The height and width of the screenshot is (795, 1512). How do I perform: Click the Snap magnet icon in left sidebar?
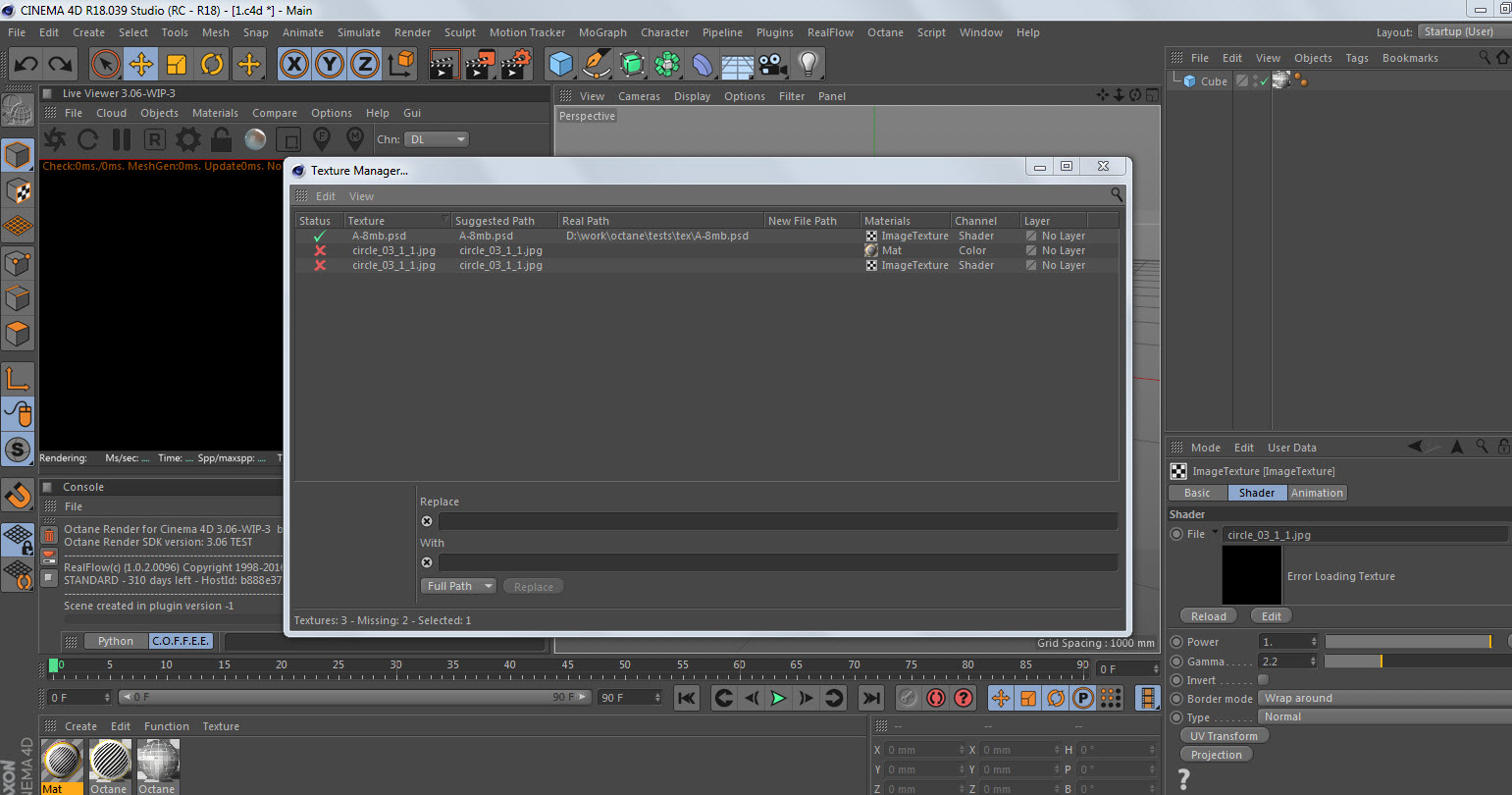pos(18,496)
